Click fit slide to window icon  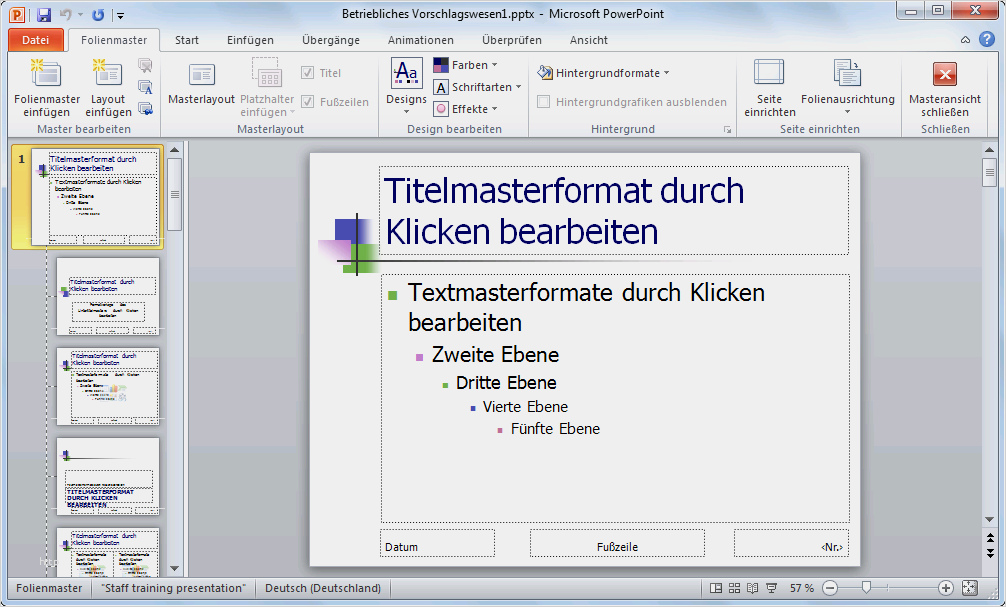pyautogui.click(x=970, y=588)
